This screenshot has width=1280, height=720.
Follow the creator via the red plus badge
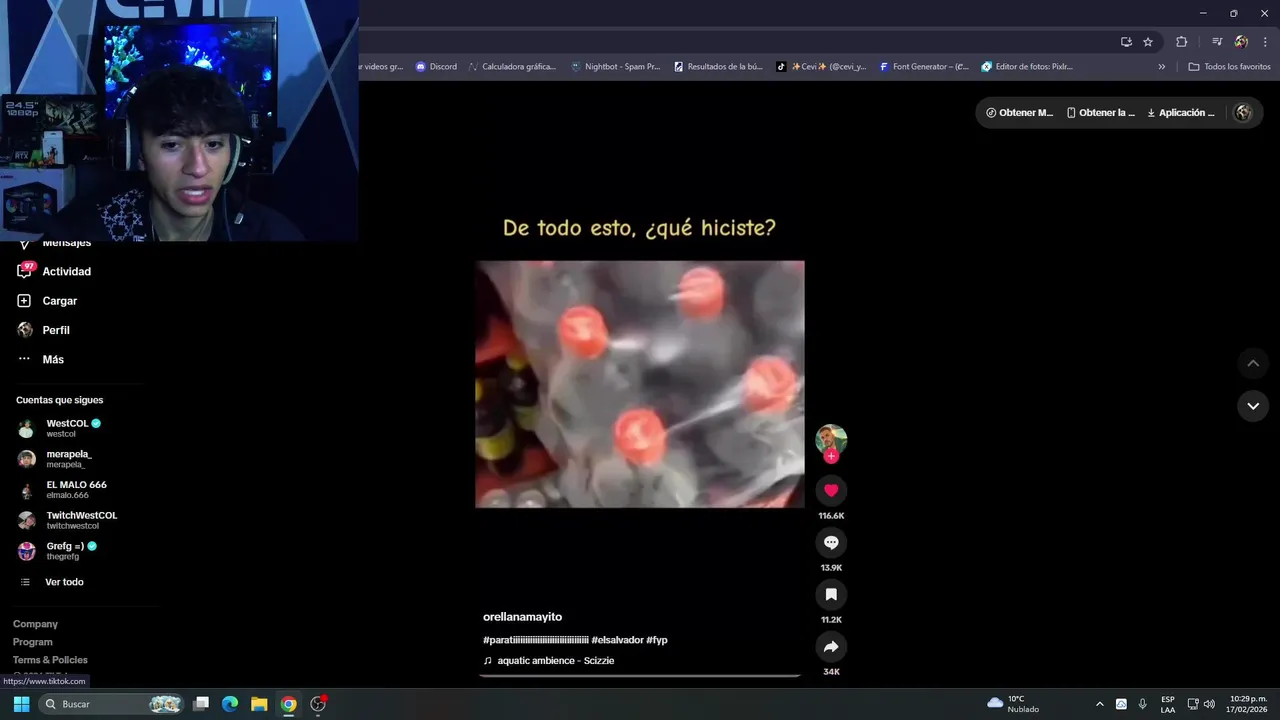point(831,456)
